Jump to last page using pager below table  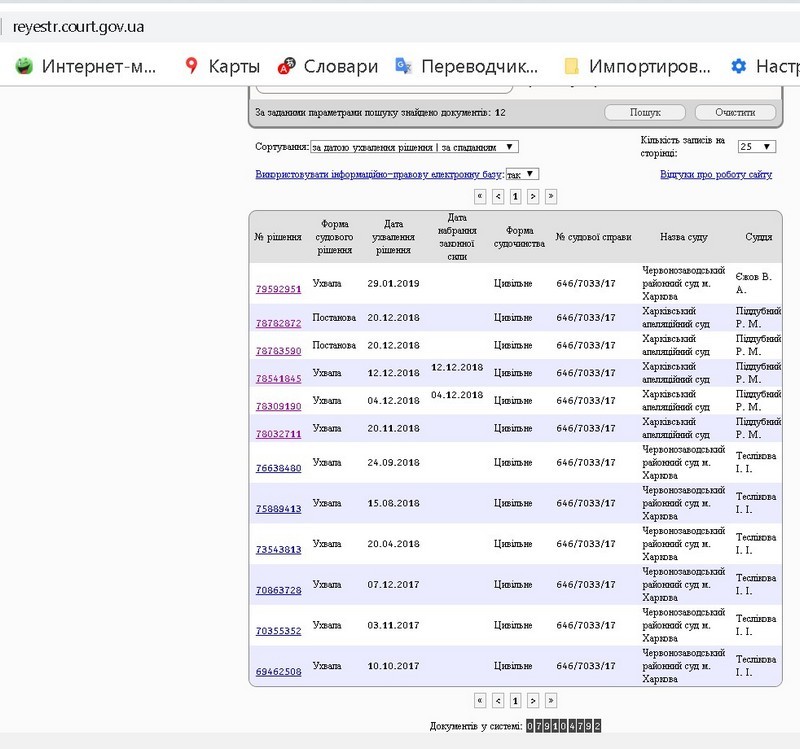[551, 701]
